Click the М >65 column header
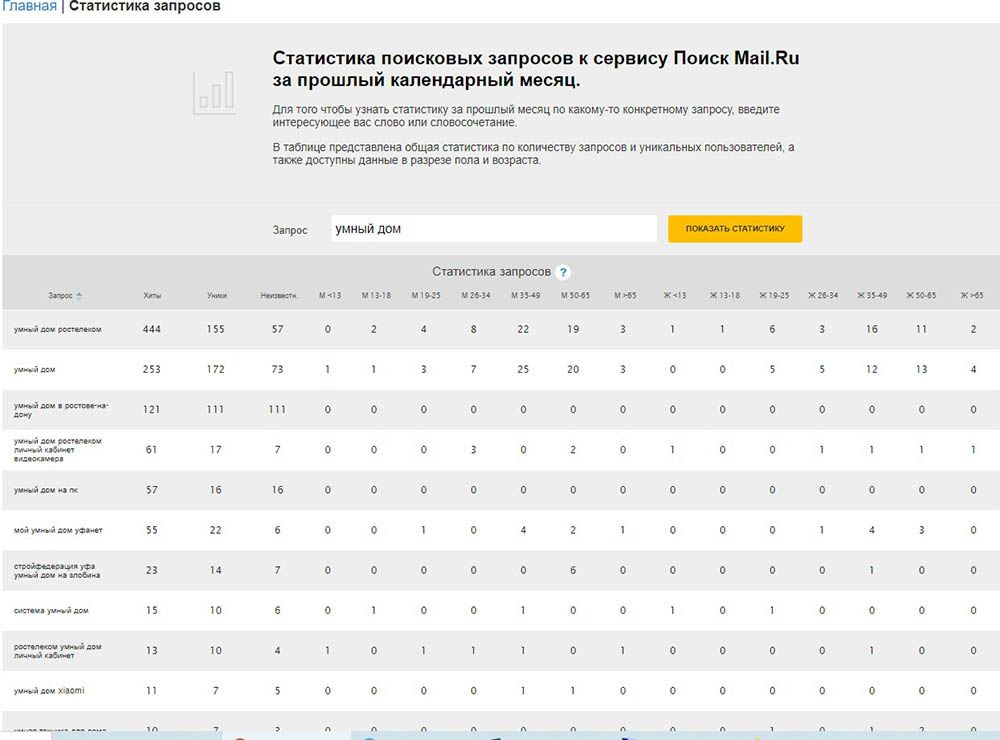 pos(624,295)
